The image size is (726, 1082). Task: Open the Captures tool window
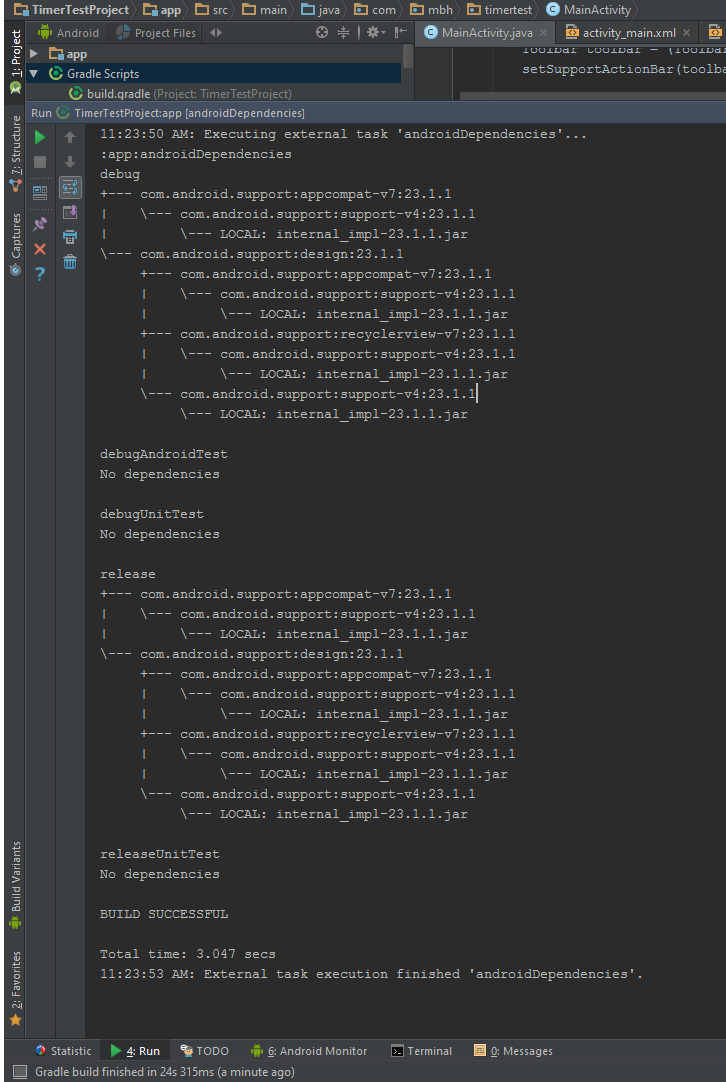point(15,244)
